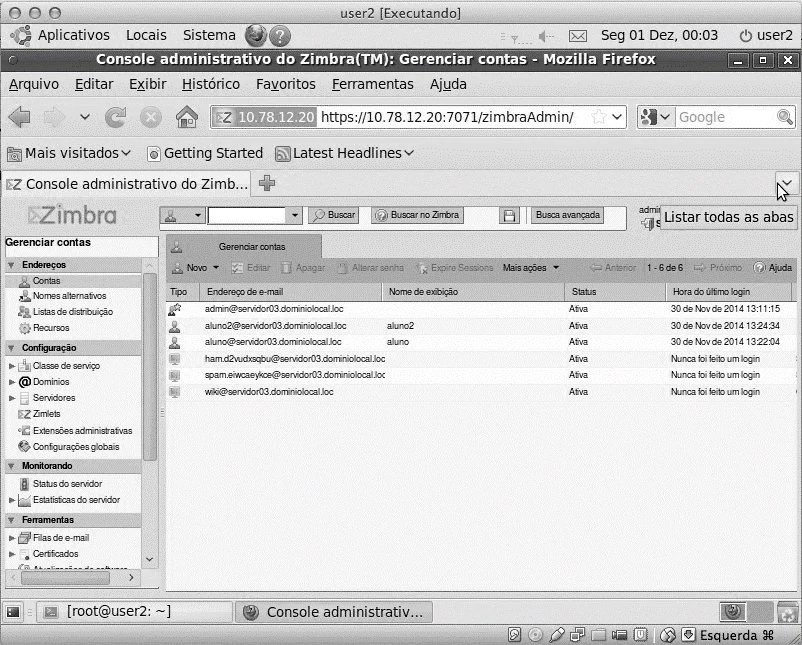Click the Firefox back arrow icon
This screenshot has width=802, height=645.
(x=20, y=117)
